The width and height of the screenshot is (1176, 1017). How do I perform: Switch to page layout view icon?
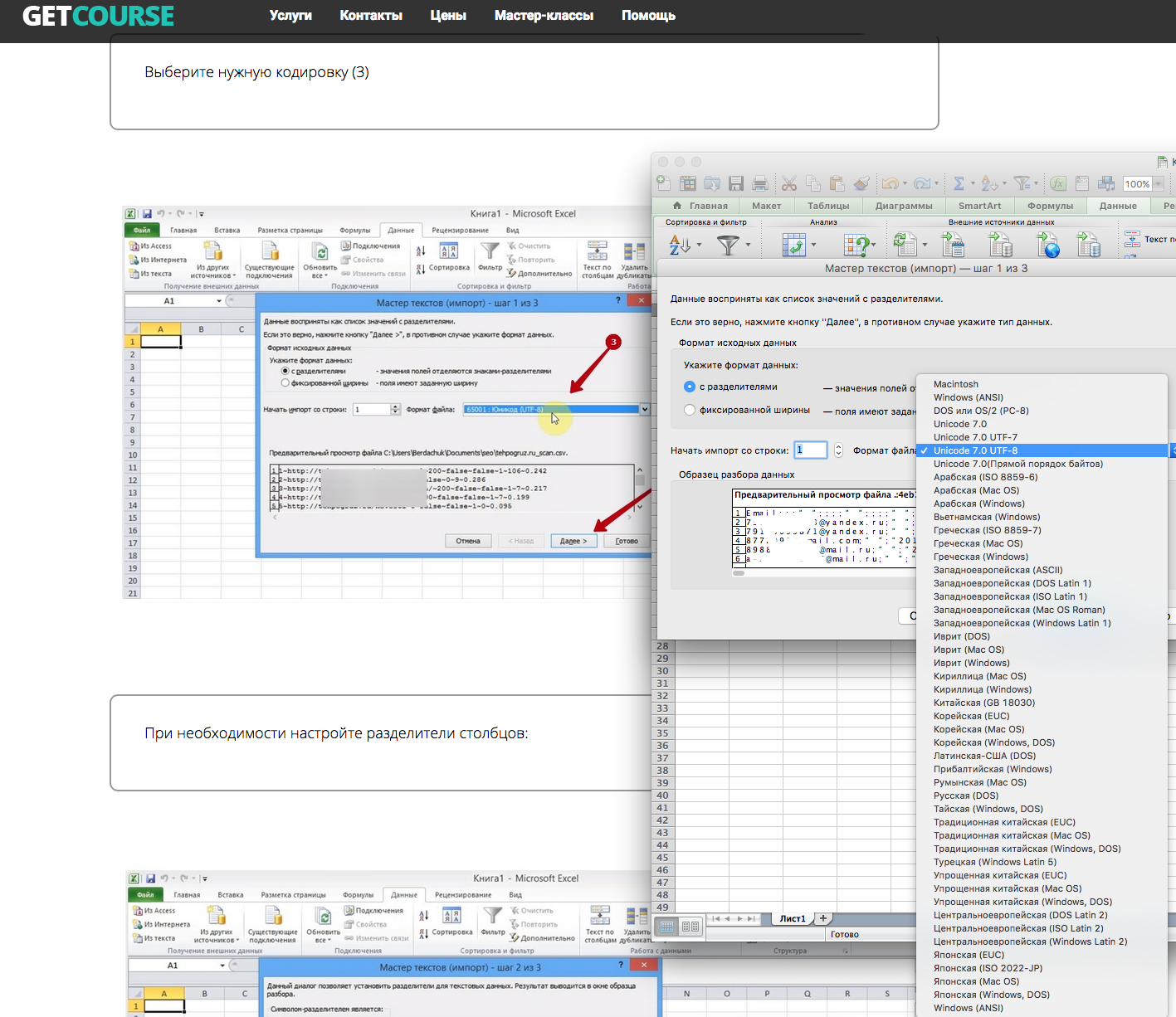point(690,926)
